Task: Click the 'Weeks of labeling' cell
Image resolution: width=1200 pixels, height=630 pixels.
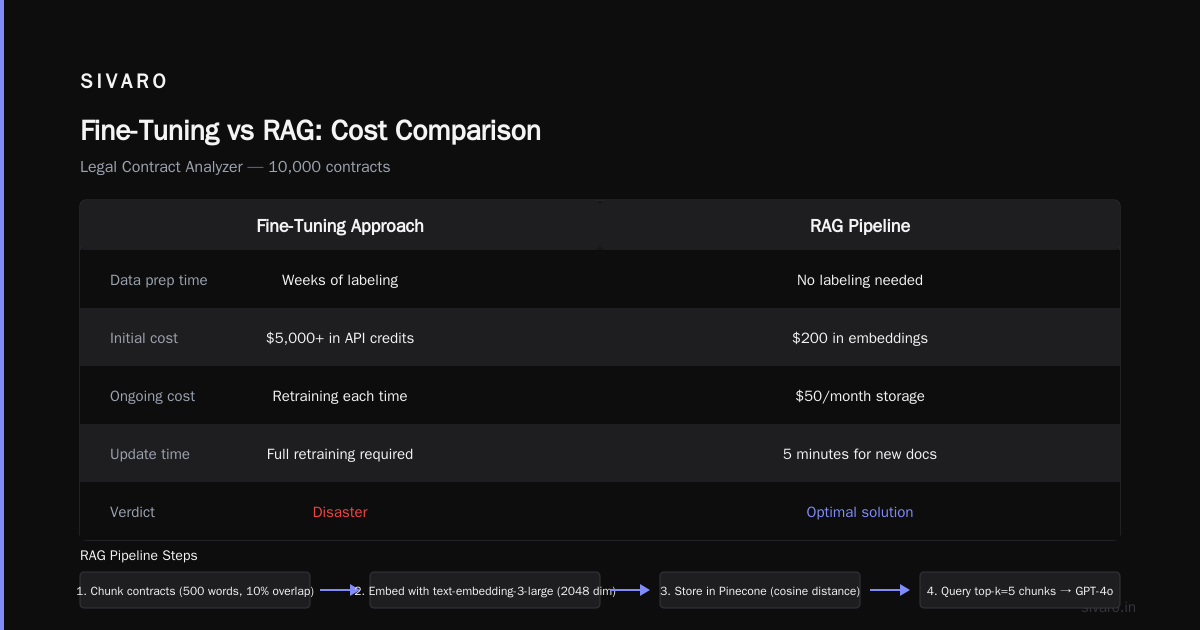Action: [340, 280]
